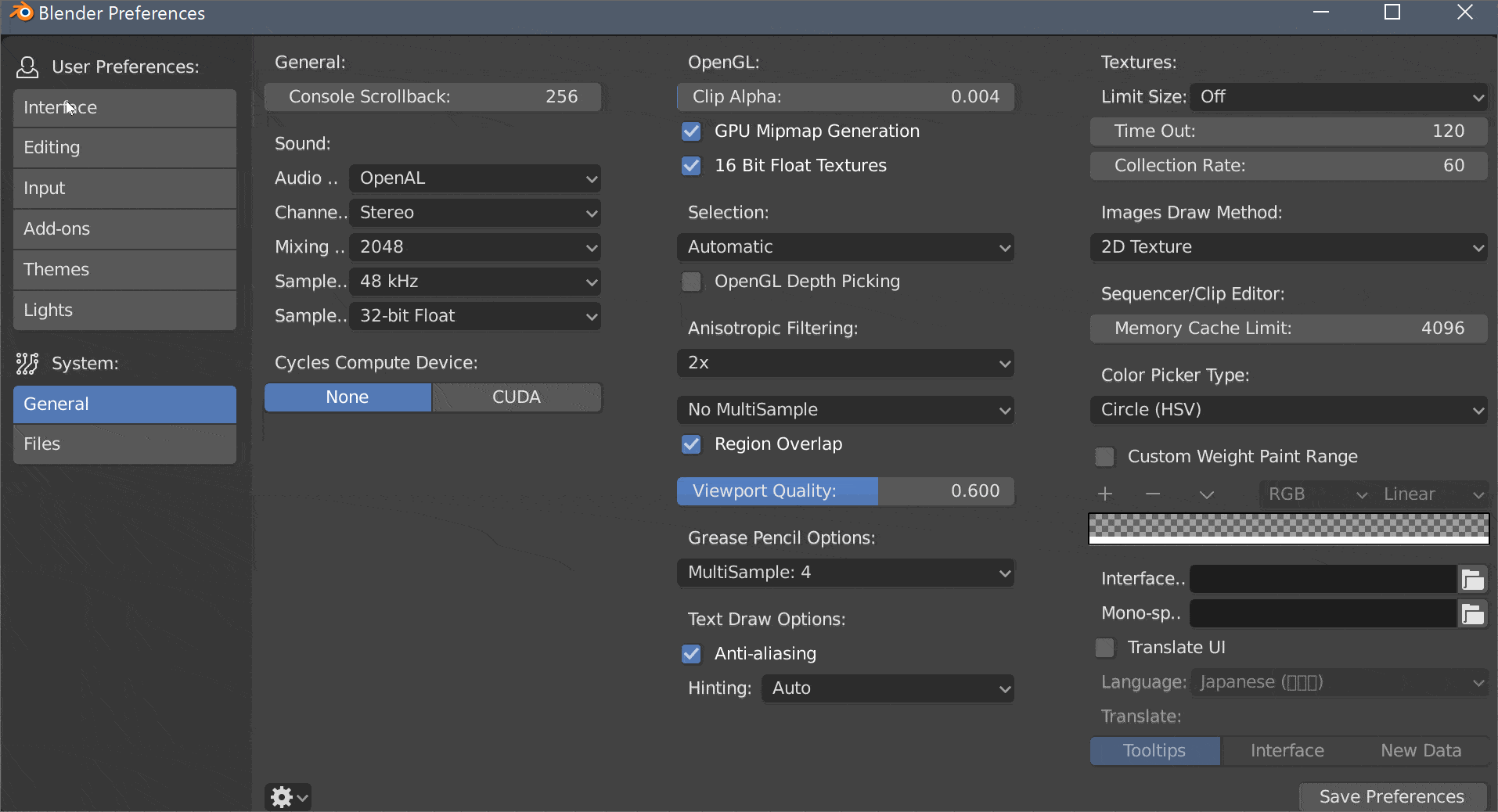Screen dimensions: 1498x812
Task: Toggle Interface translation button
Action: [1287, 751]
